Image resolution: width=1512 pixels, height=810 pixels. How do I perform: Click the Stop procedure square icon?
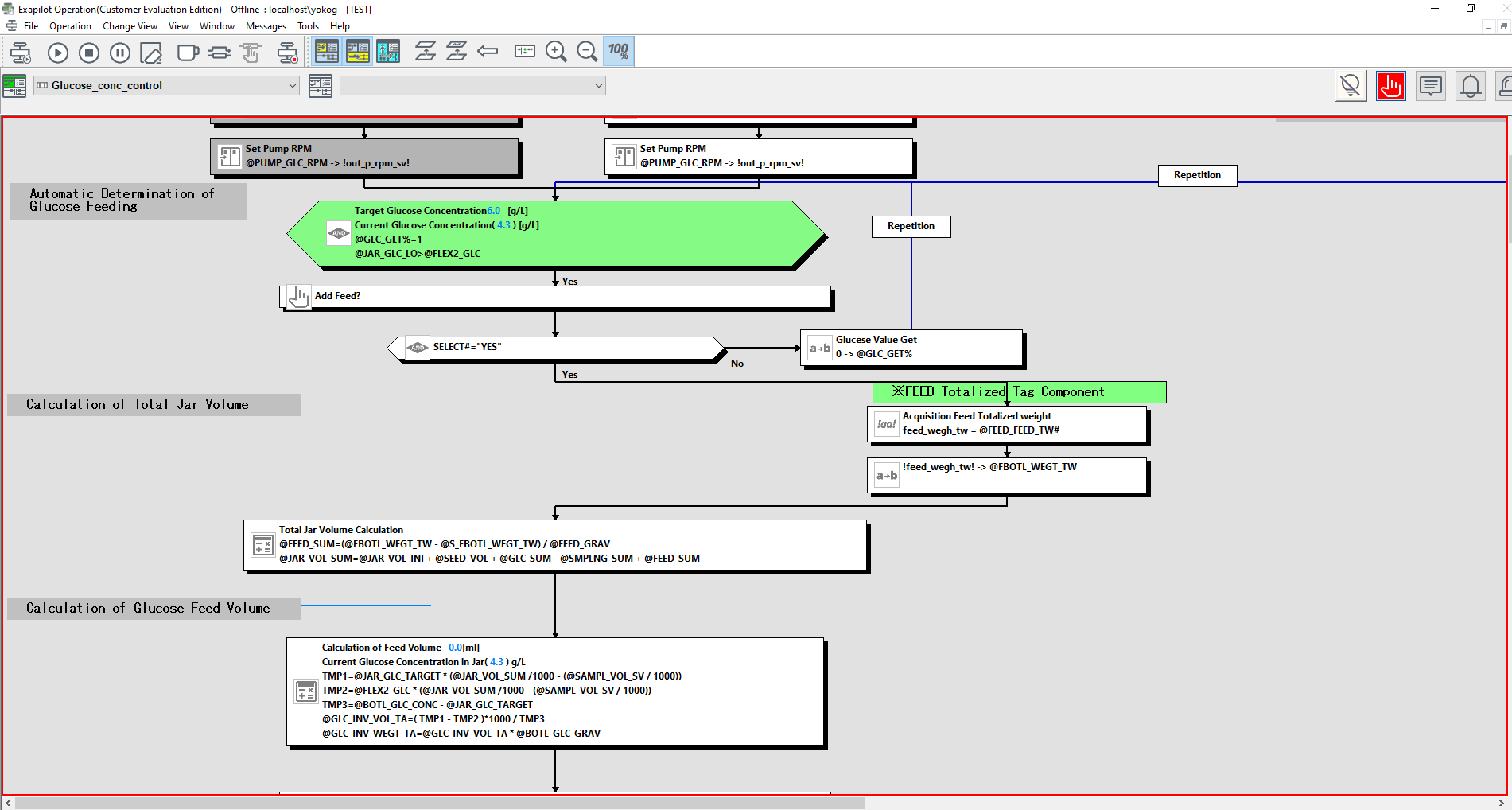89,53
